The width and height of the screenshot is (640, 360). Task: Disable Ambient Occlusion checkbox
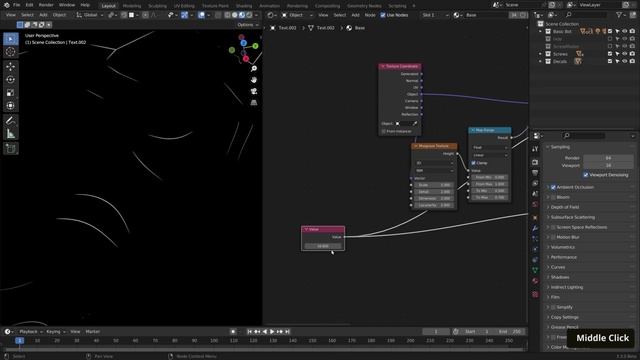point(553,187)
